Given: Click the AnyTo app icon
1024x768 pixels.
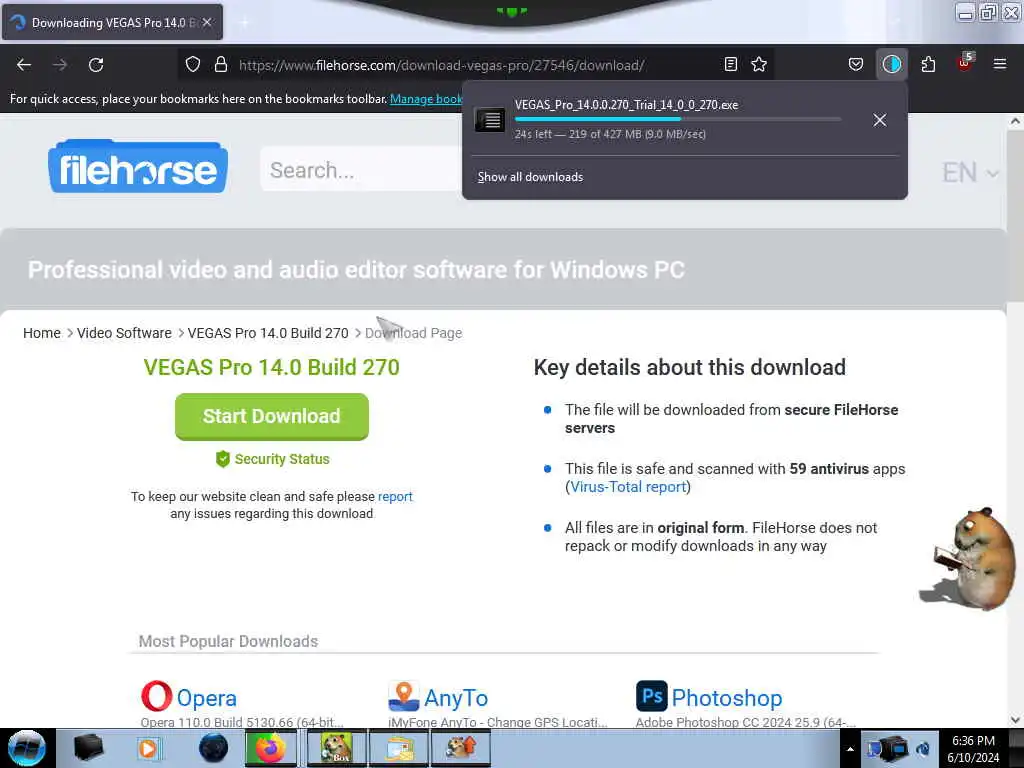Looking at the screenshot, I should point(404,696).
